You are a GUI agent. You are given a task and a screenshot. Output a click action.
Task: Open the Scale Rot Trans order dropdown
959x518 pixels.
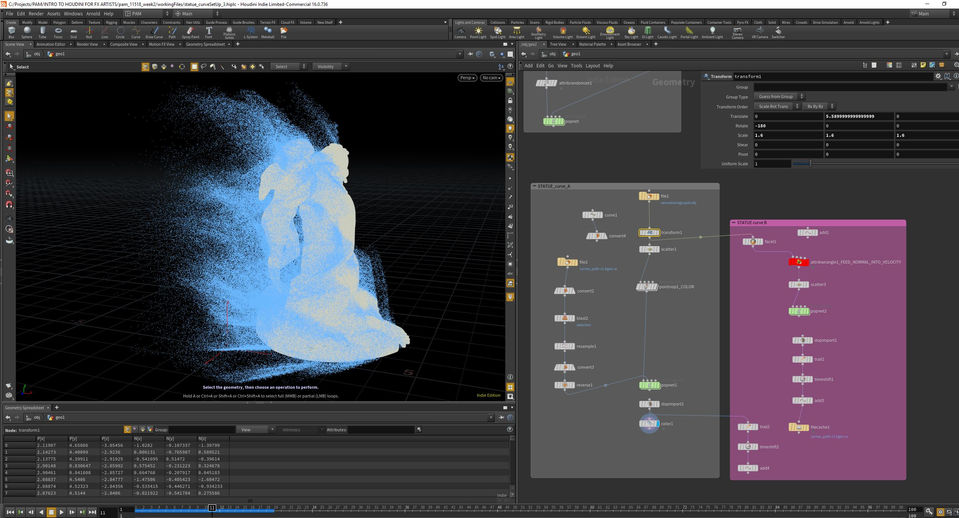777,106
